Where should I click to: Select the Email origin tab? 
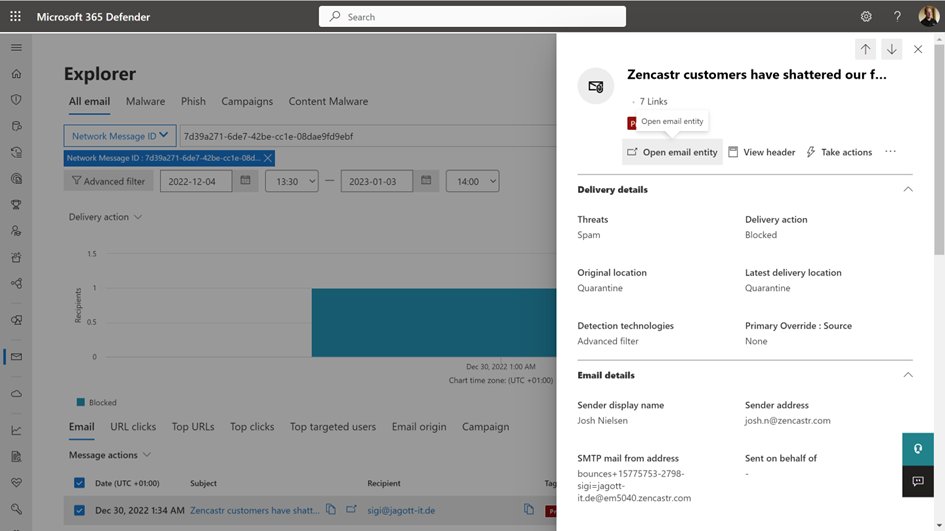point(419,426)
